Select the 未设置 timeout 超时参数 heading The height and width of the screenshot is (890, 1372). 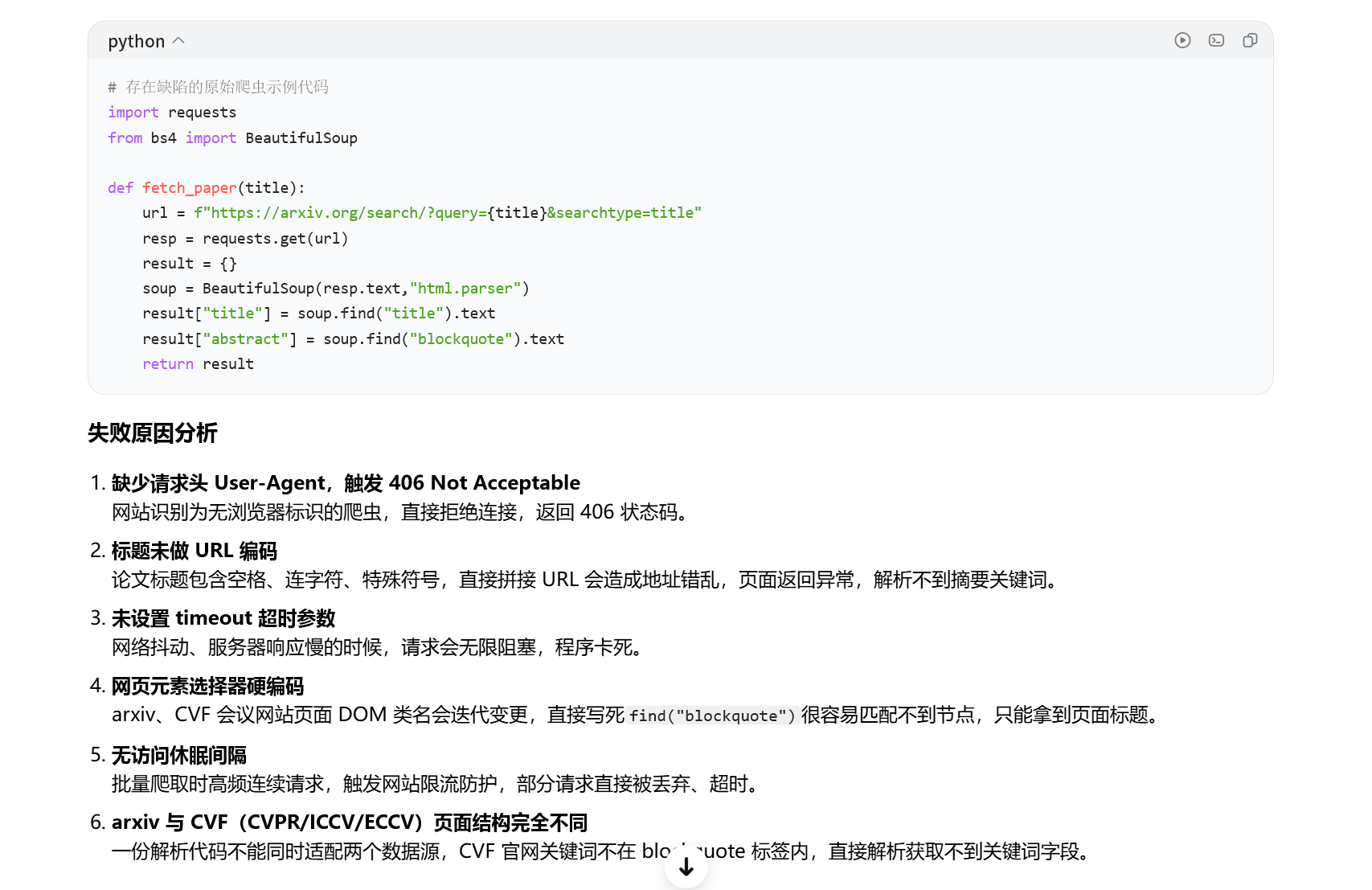[x=223, y=618]
